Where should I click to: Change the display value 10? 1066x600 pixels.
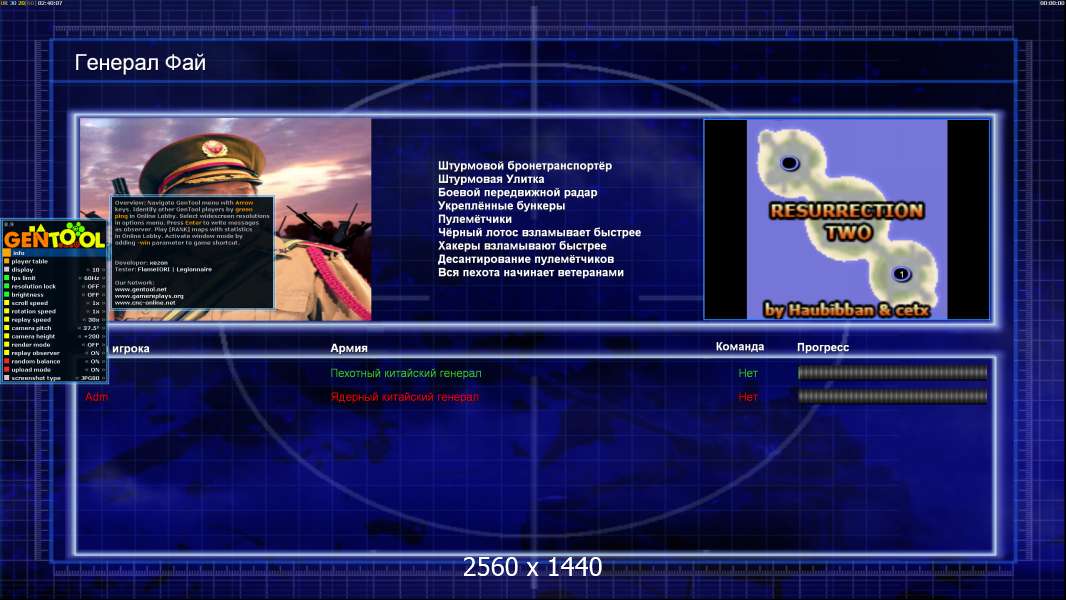(x=96, y=270)
